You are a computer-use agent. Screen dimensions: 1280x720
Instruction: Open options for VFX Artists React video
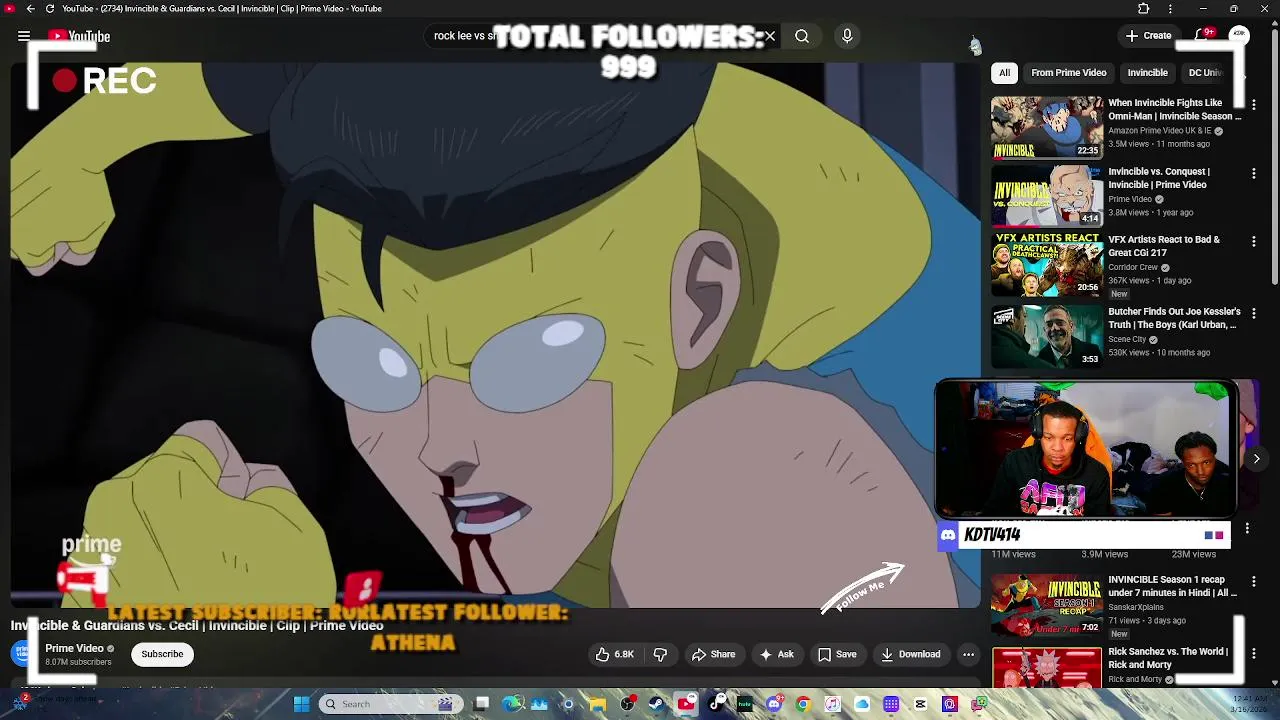(1253, 241)
